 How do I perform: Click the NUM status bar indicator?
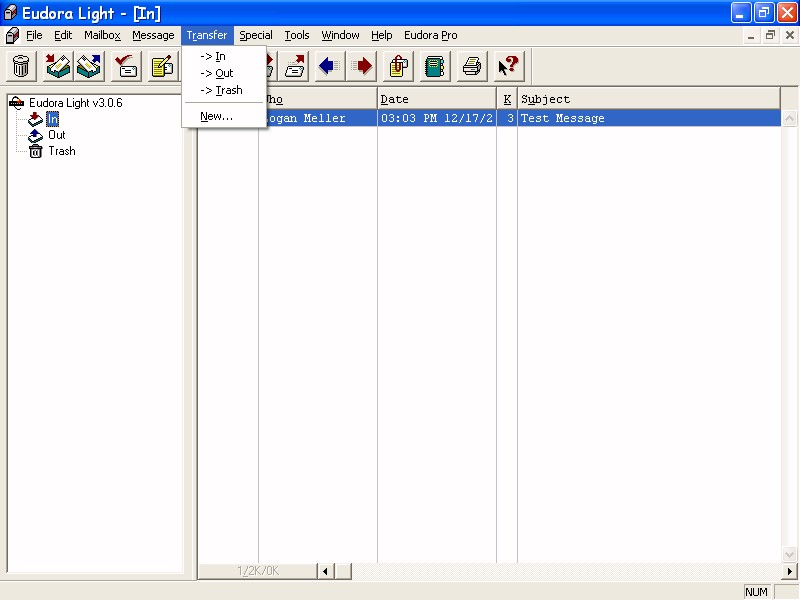pyautogui.click(x=756, y=592)
